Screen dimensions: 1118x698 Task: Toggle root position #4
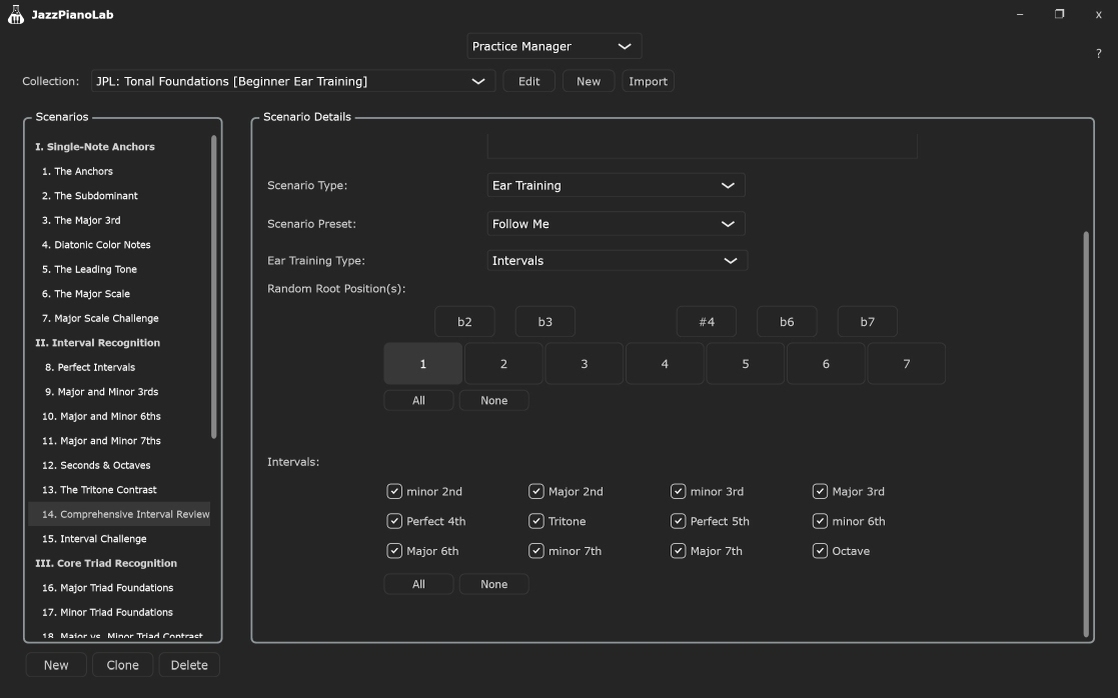[707, 322]
